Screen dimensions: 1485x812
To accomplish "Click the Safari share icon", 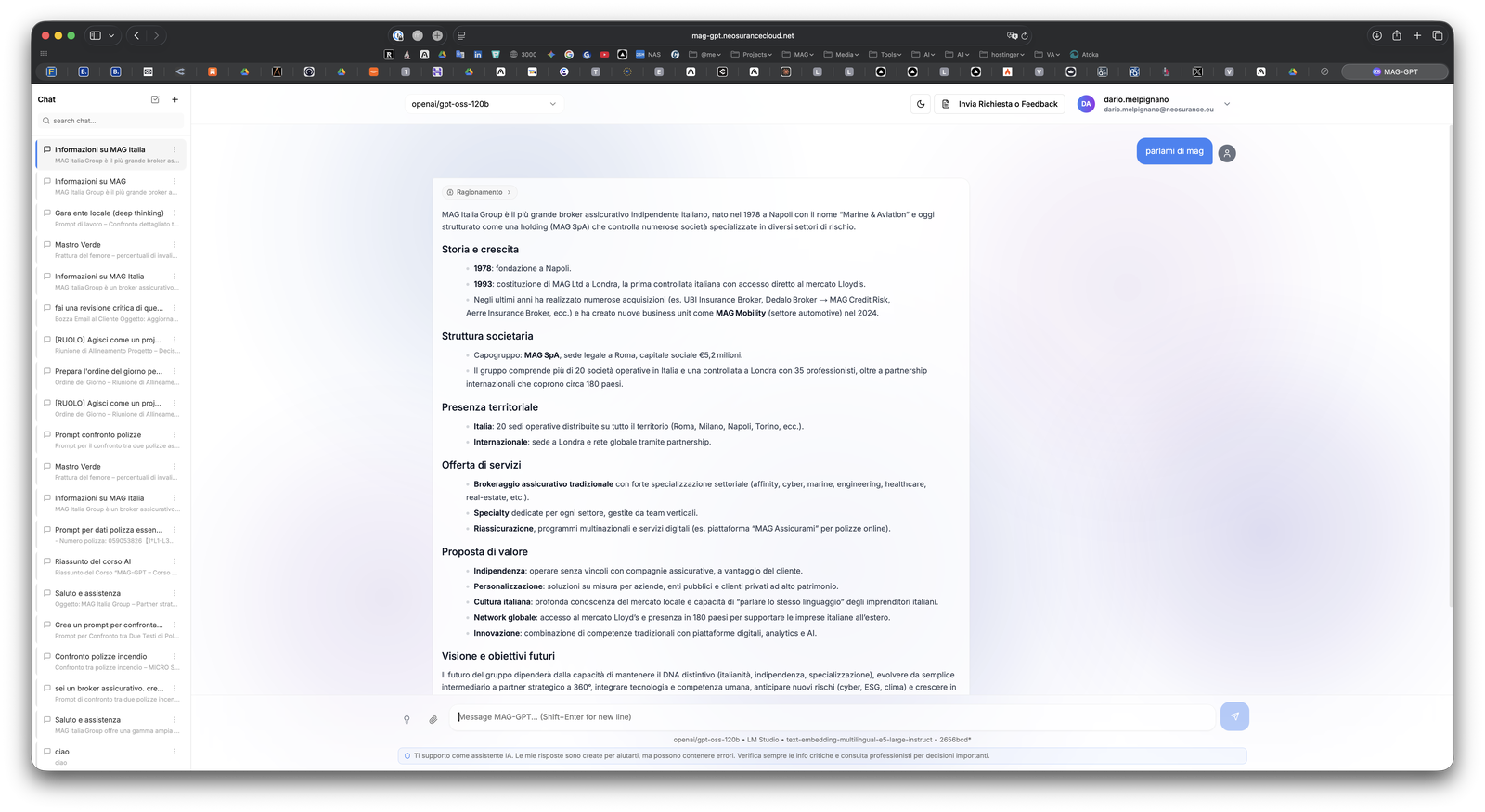I will point(1397,35).
